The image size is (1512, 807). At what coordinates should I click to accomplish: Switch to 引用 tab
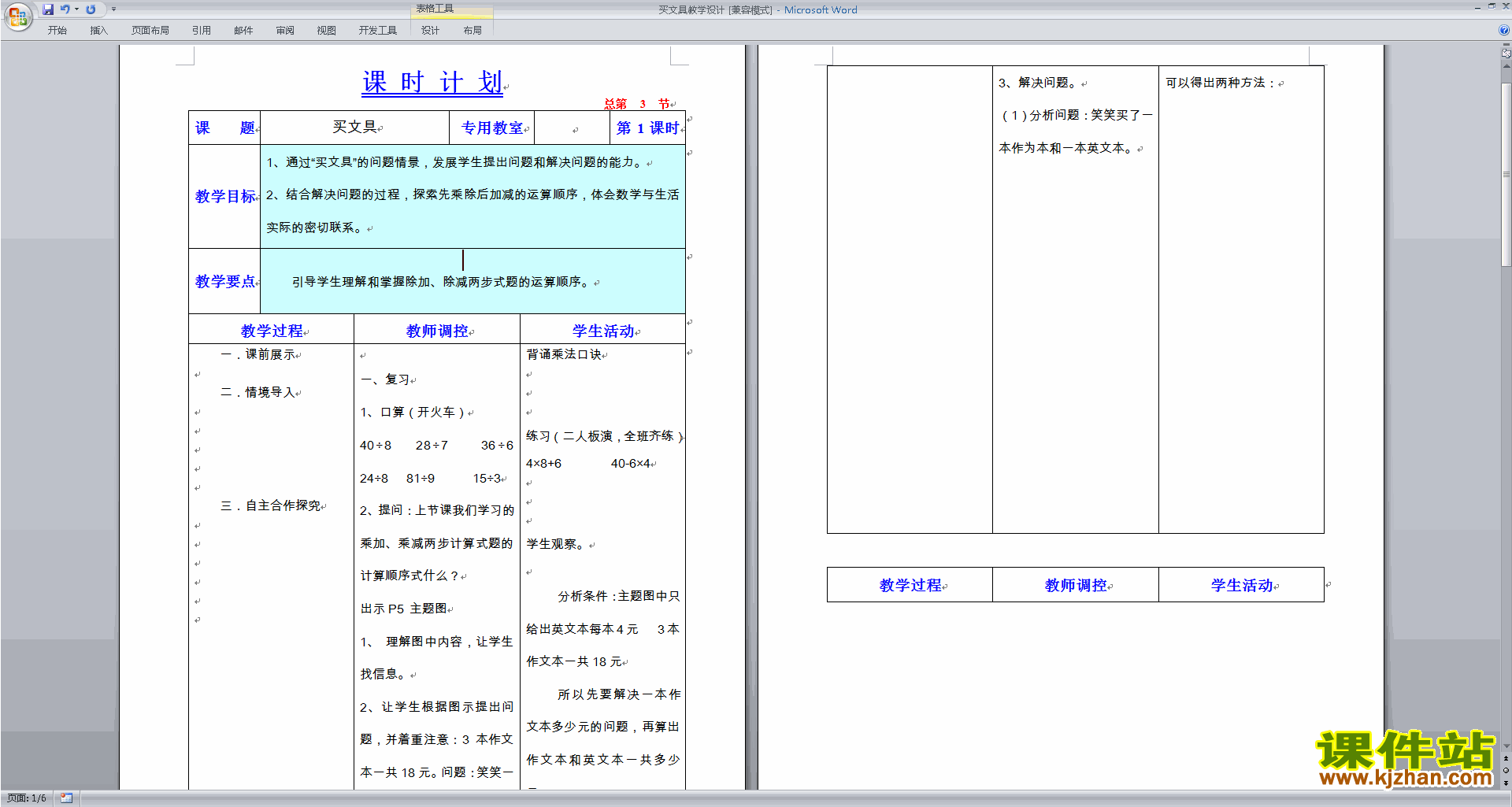click(x=201, y=30)
